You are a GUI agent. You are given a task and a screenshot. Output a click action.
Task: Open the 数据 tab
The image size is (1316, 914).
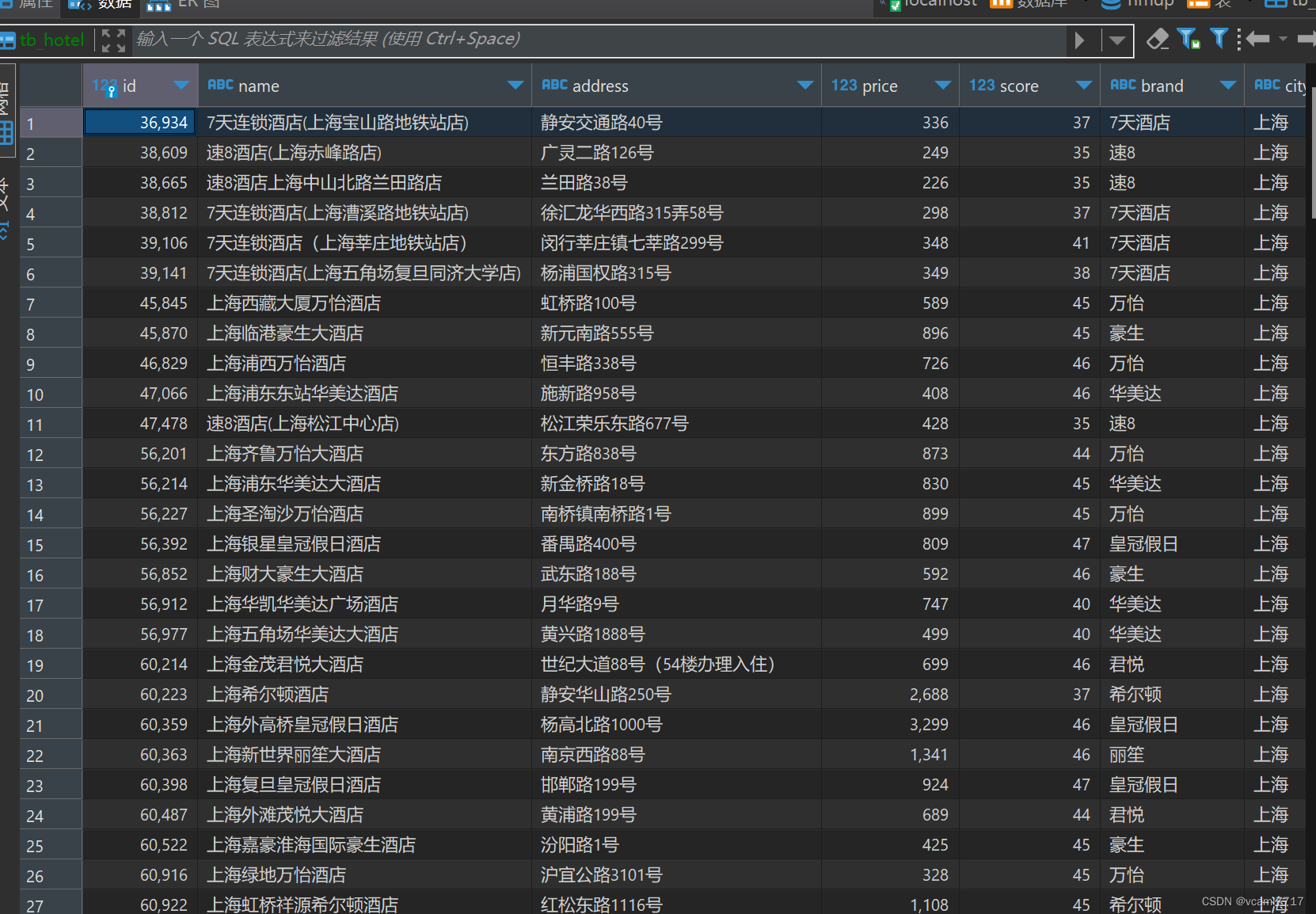point(101,5)
